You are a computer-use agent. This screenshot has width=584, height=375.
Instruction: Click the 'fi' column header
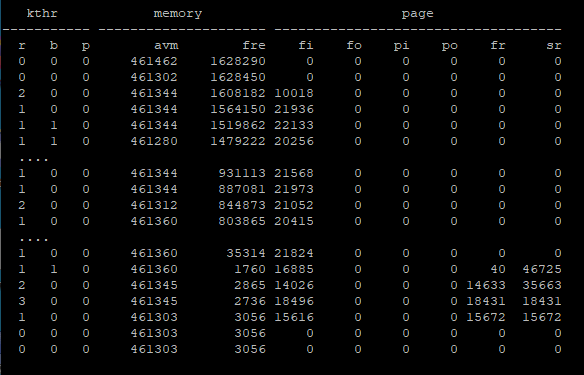tap(305, 45)
